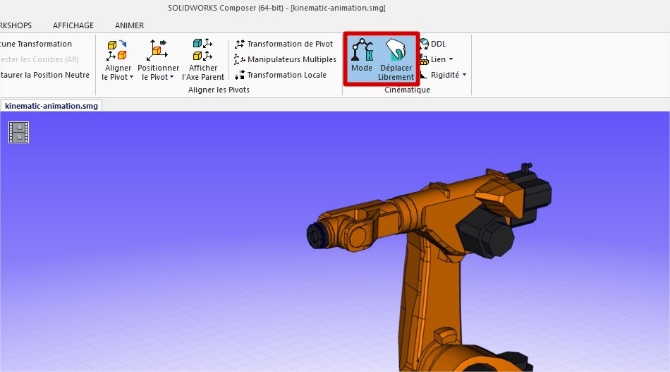Open the Lien dropdown arrow
This screenshot has height=372, width=670.
pyautogui.click(x=451, y=59)
